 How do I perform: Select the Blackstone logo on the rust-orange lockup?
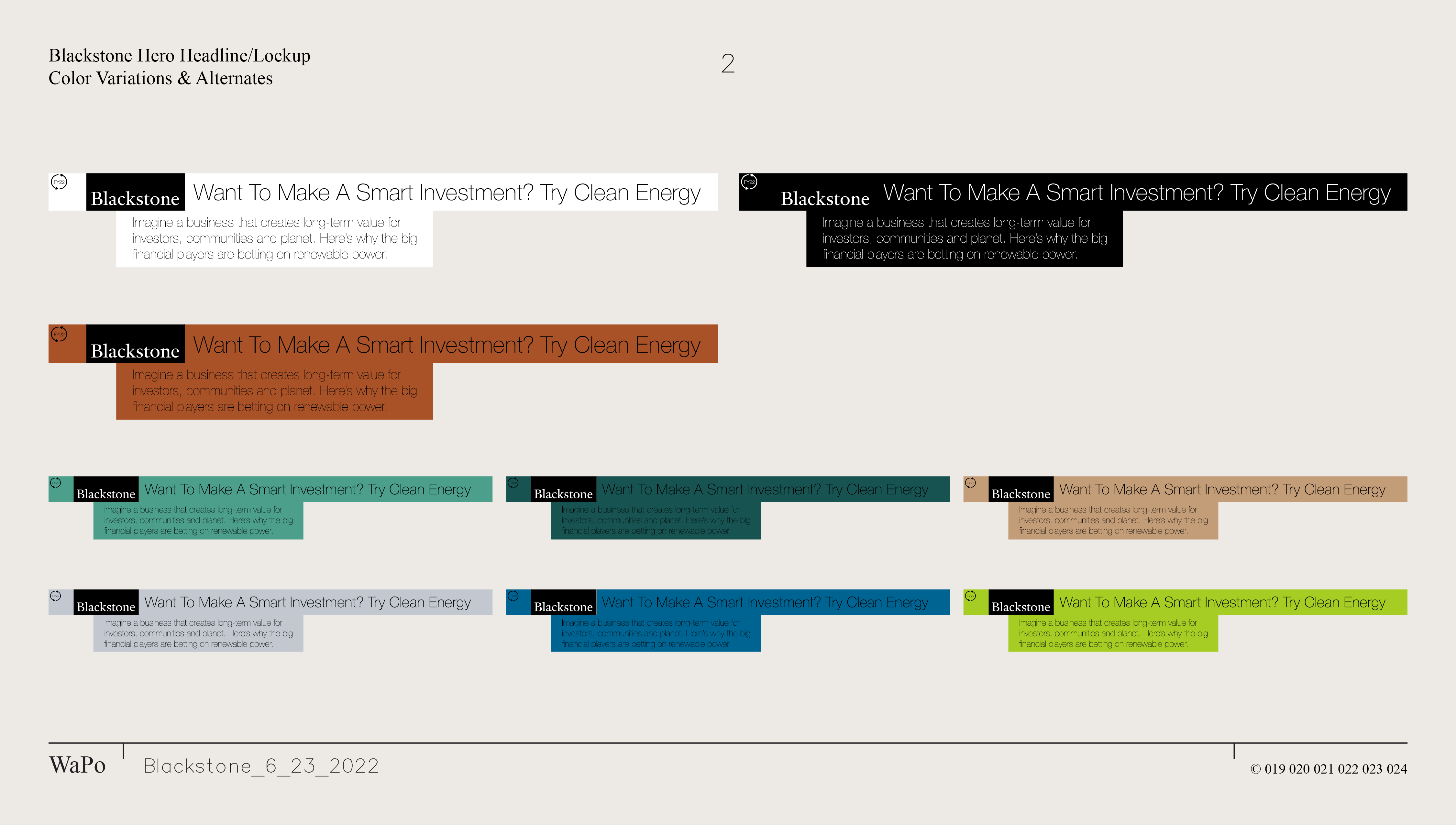click(x=135, y=344)
